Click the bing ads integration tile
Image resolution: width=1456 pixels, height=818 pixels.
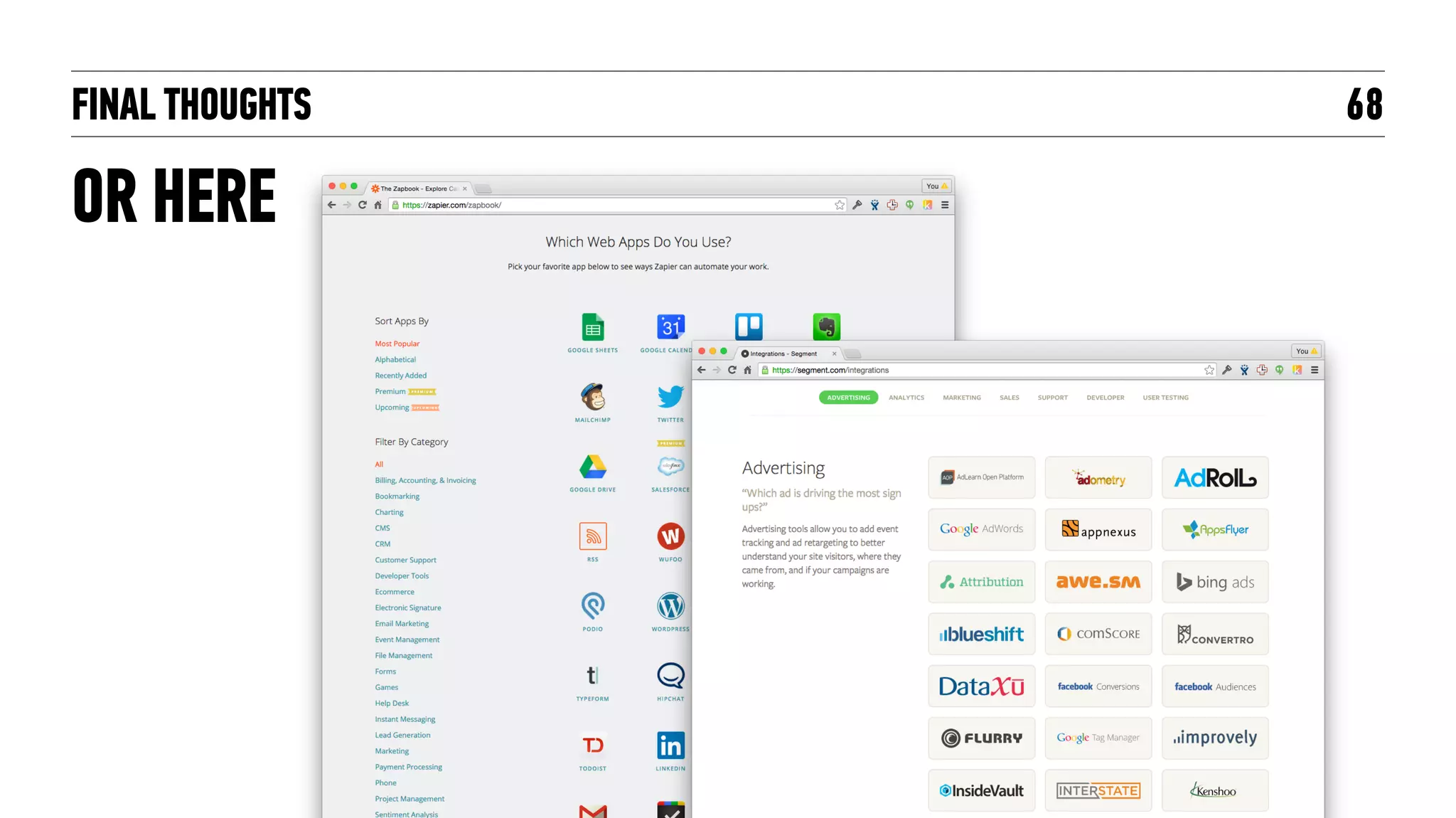tap(1214, 582)
